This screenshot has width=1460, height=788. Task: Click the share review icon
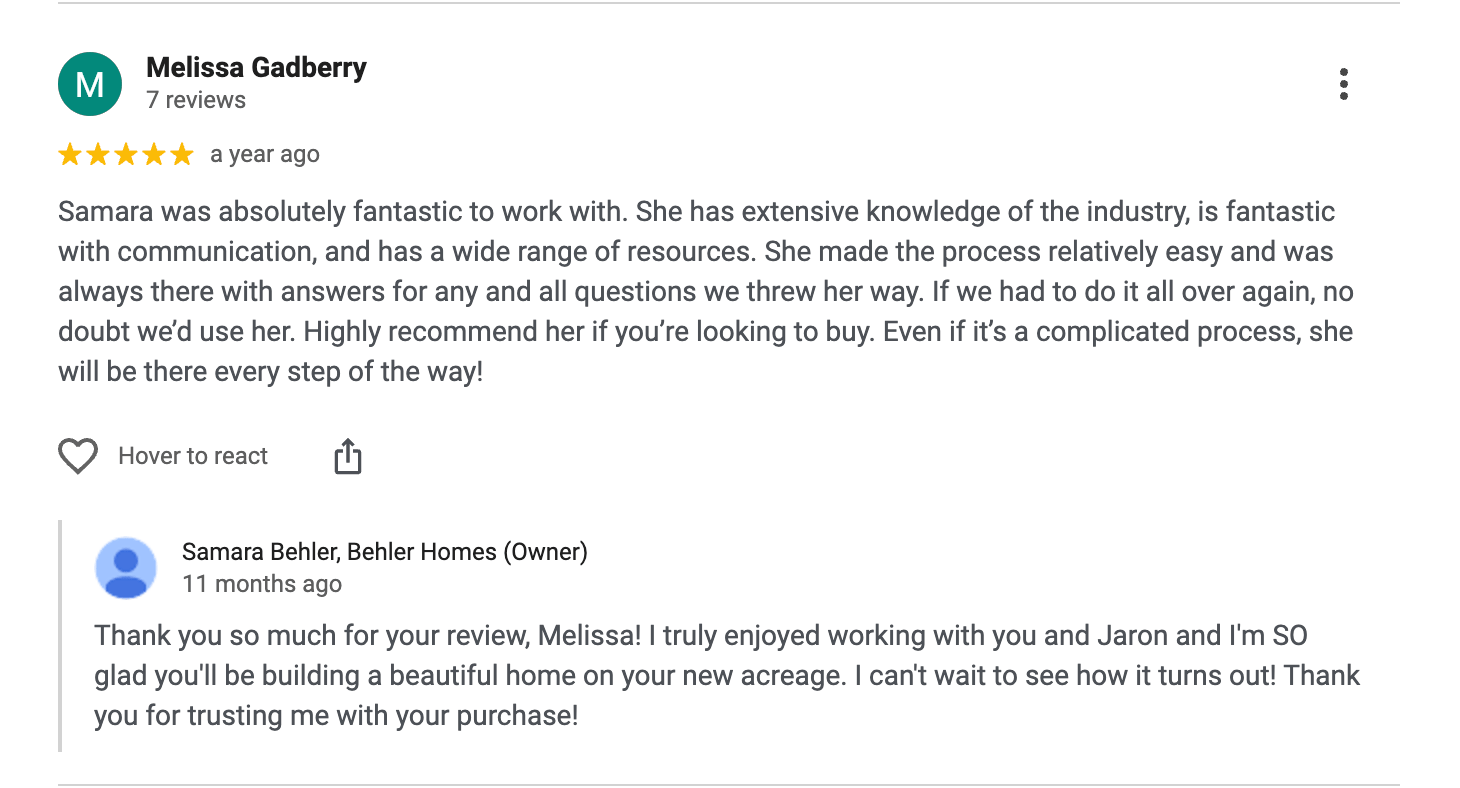tap(347, 457)
